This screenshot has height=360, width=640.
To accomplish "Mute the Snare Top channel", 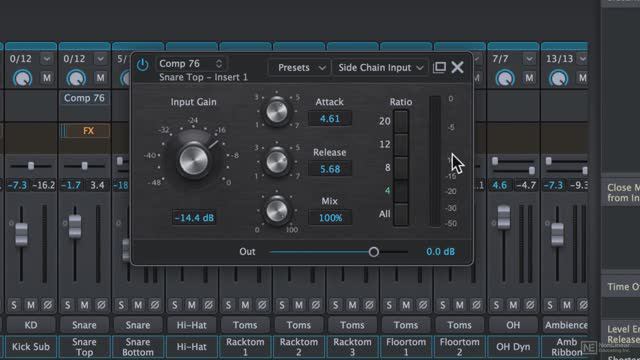I will (x=84, y=305).
